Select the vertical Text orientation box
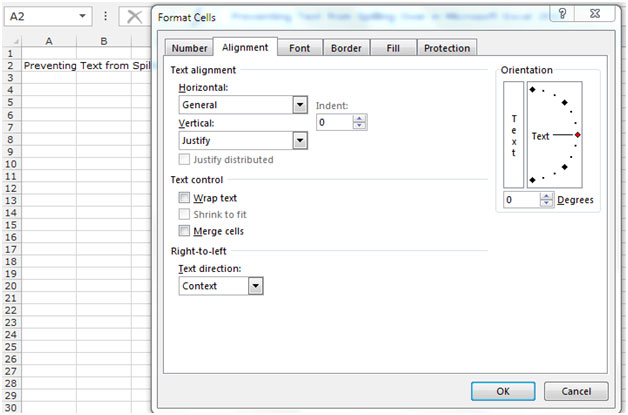Image resolution: width=628 pixels, height=415 pixels. 513,135
